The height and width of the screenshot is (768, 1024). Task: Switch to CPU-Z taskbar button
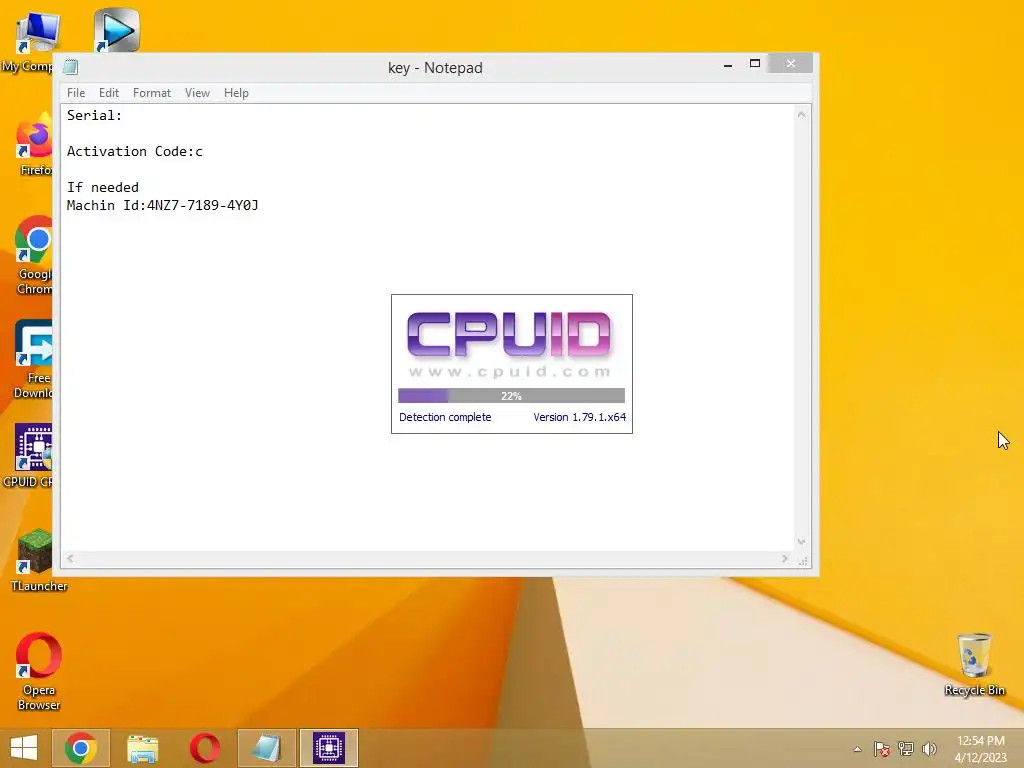pyautogui.click(x=328, y=748)
